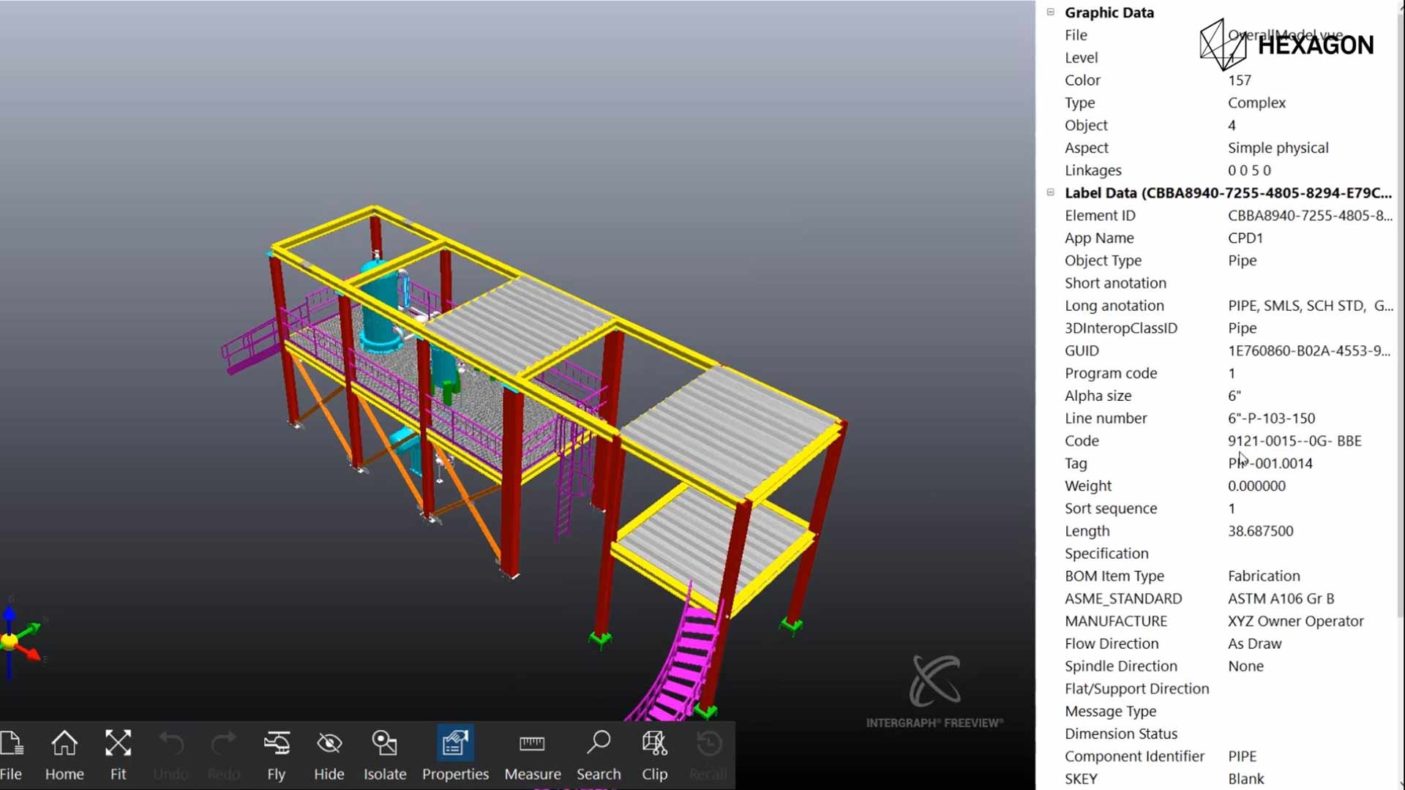Collapse the Label Data section
This screenshot has height=790, width=1405.
[1051, 193]
